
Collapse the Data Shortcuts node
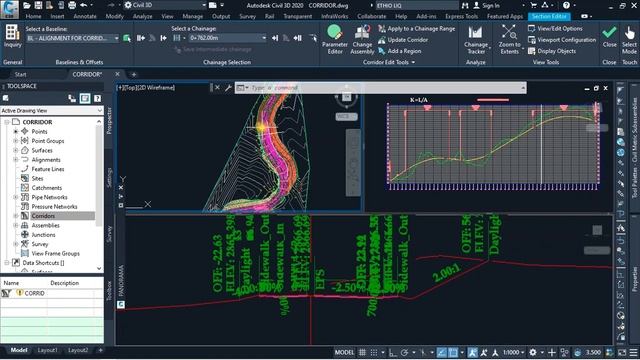(x=7, y=263)
